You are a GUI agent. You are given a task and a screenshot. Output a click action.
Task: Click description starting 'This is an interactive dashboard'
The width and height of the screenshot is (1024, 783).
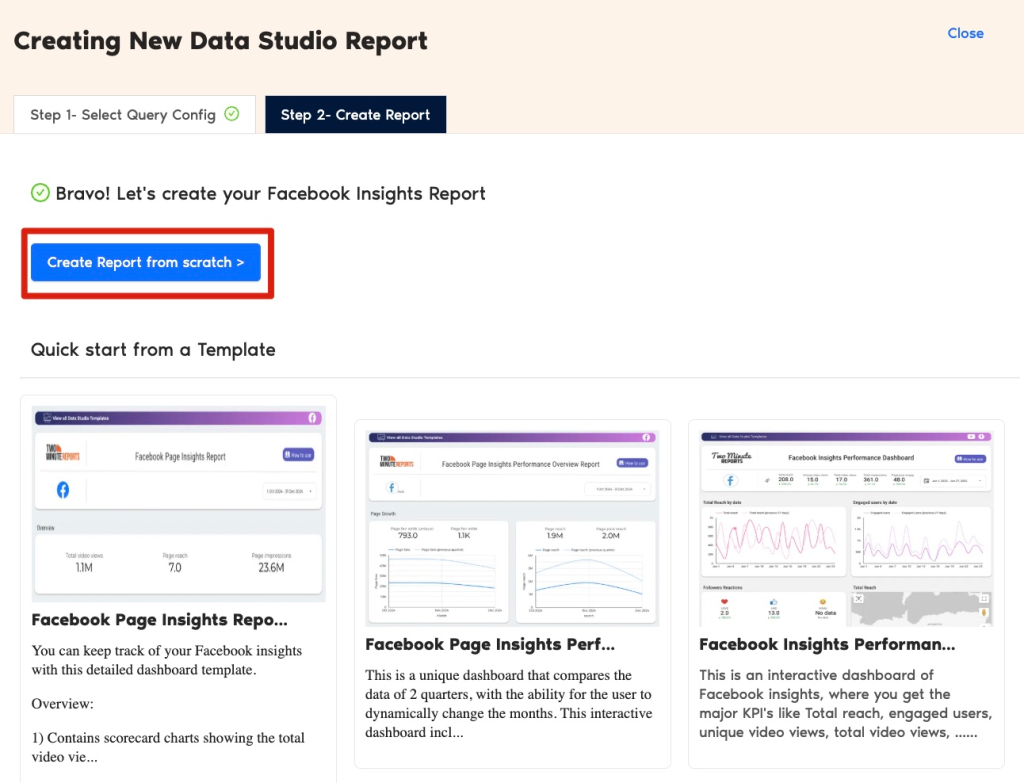846,703
